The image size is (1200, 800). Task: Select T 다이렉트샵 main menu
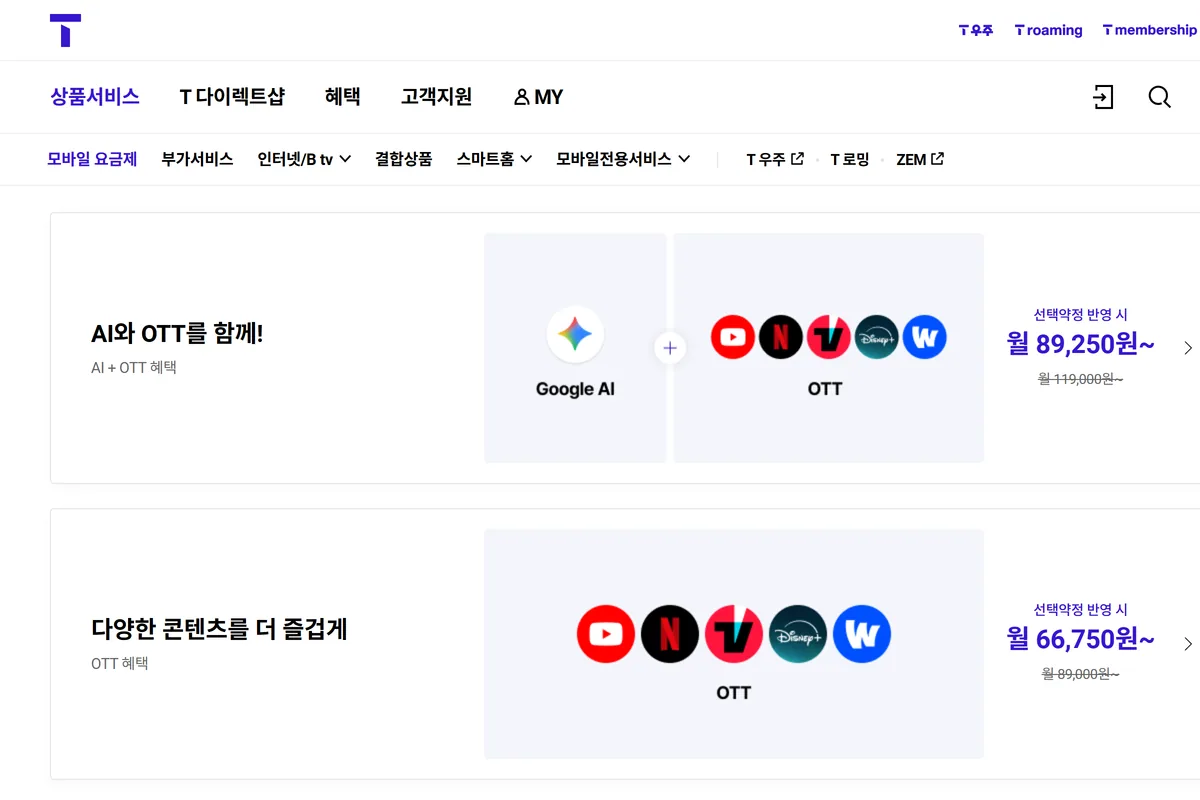[232, 97]
